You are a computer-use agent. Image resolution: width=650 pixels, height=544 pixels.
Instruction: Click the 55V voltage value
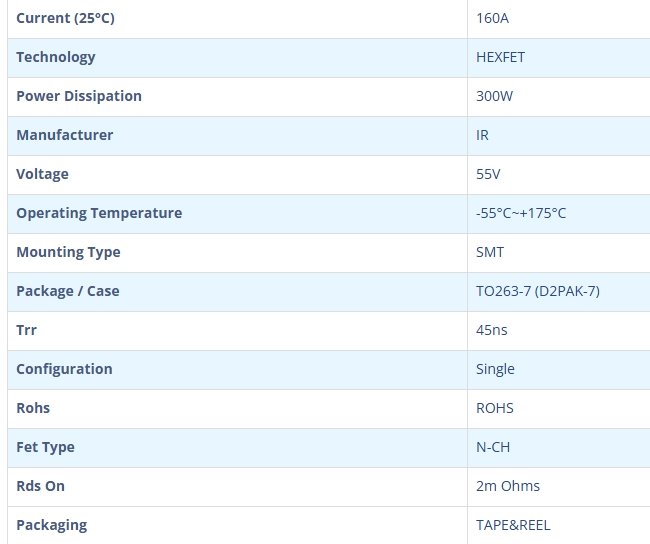488,174
